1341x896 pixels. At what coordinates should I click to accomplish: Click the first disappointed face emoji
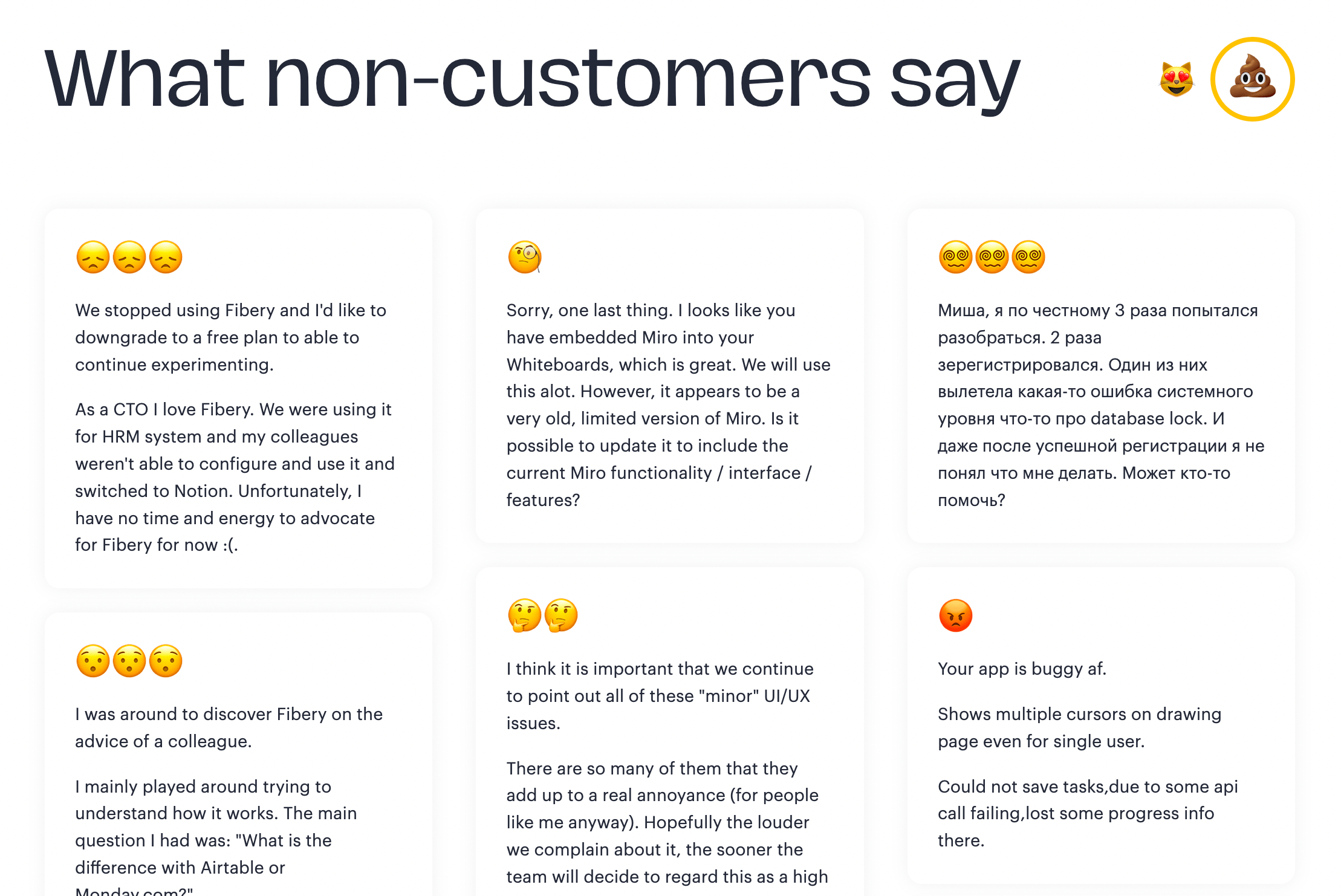click(x=93, y=258)
